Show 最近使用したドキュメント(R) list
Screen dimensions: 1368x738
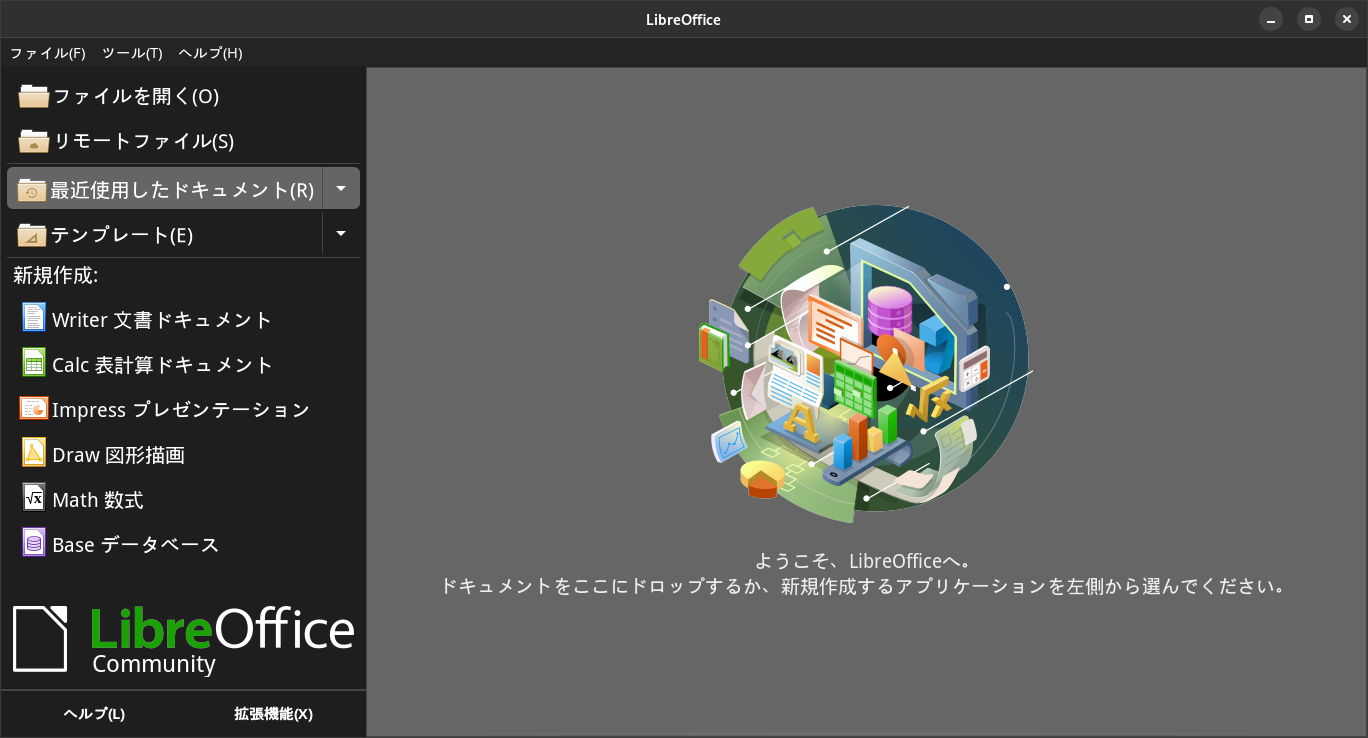point(182,190)
